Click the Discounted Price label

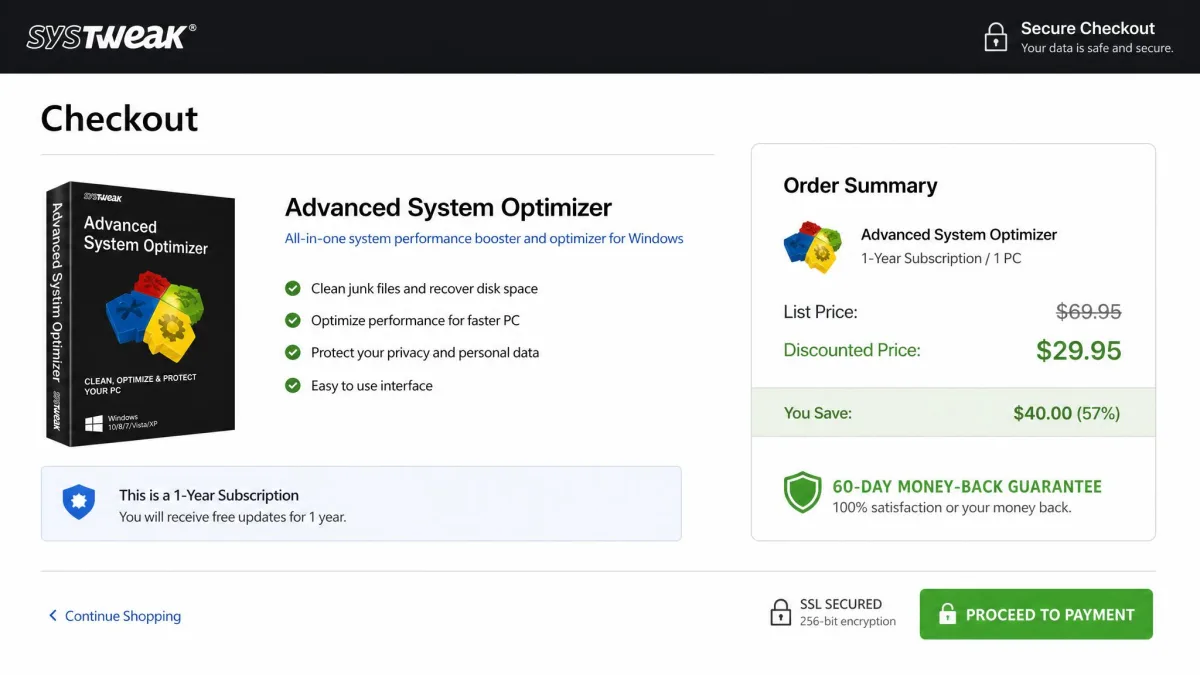(x=852, y=350)
